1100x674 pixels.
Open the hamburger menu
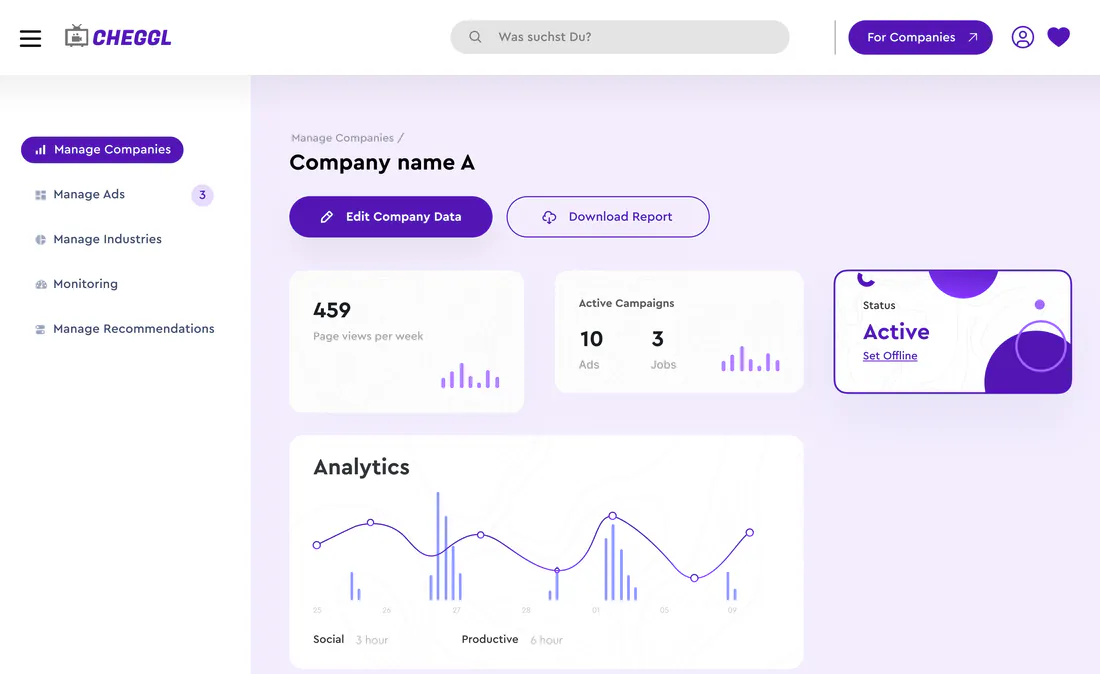point(30,38)
